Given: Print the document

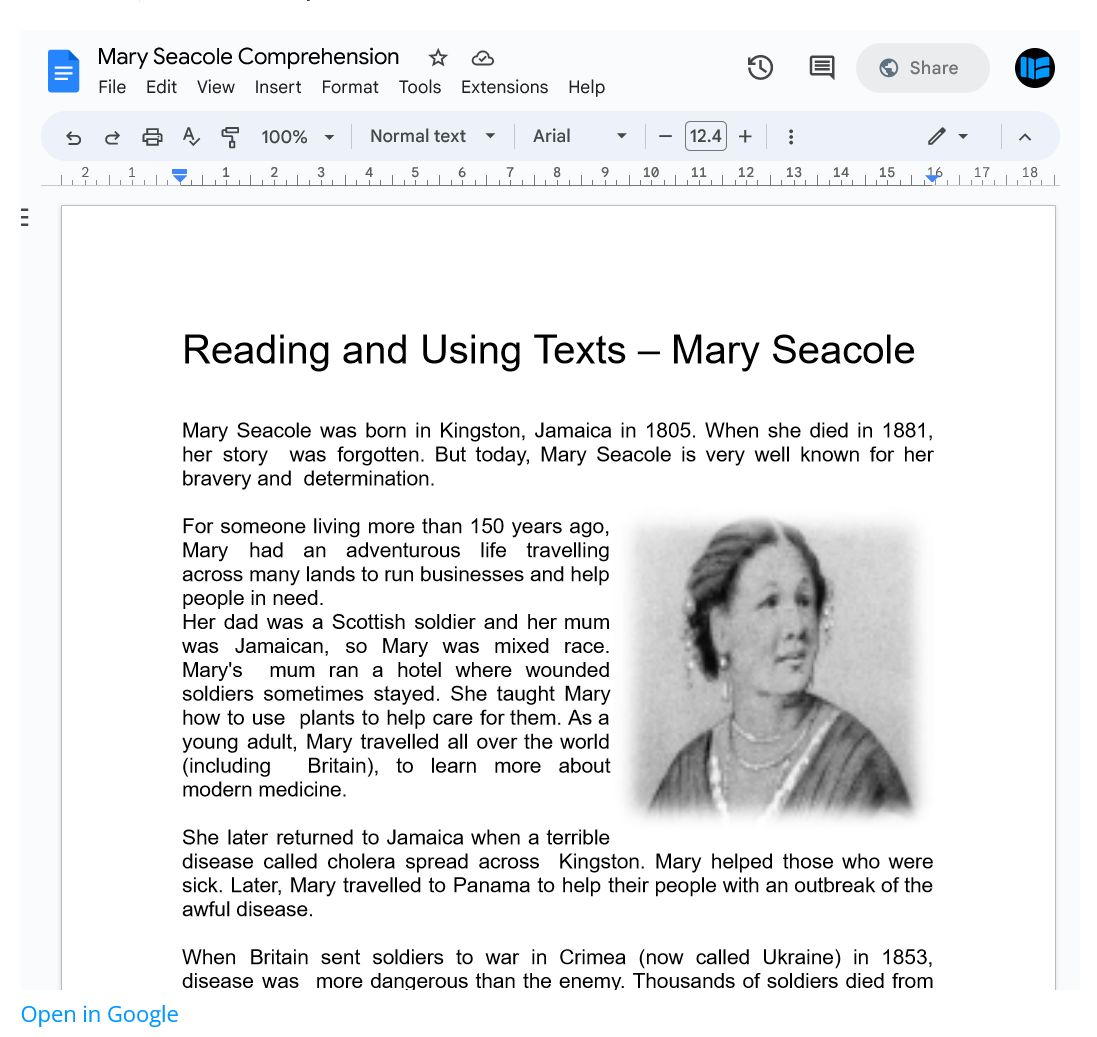Looking at the screenshot, I should (152, 137).
